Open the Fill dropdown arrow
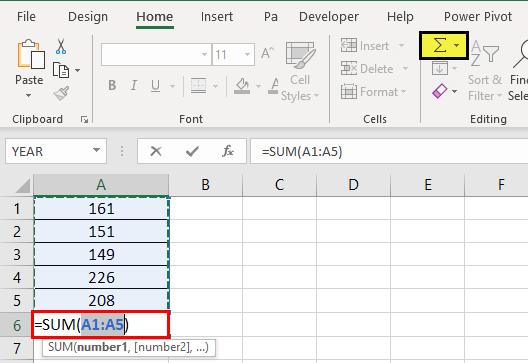Viewport: 528px width, 363px height. [454, 69]
